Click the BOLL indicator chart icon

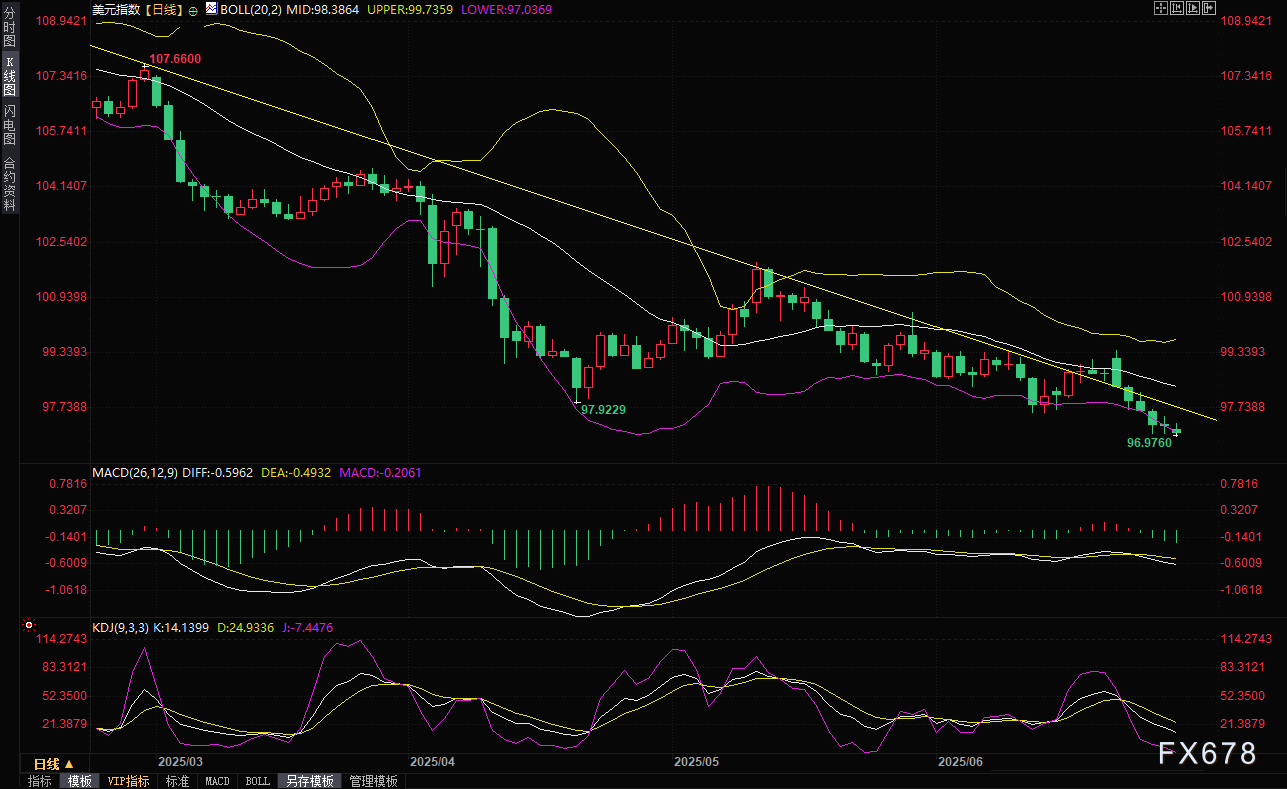(211, 9)
